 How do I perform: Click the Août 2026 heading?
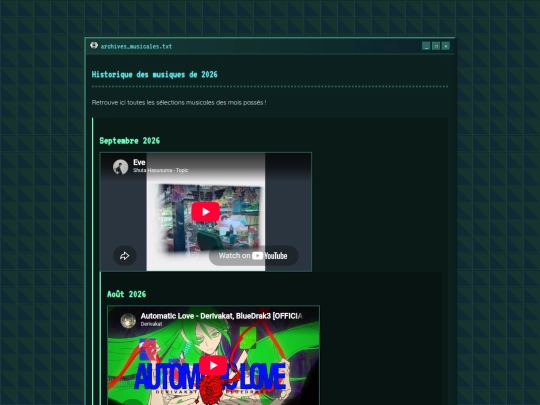coord(126,294)
